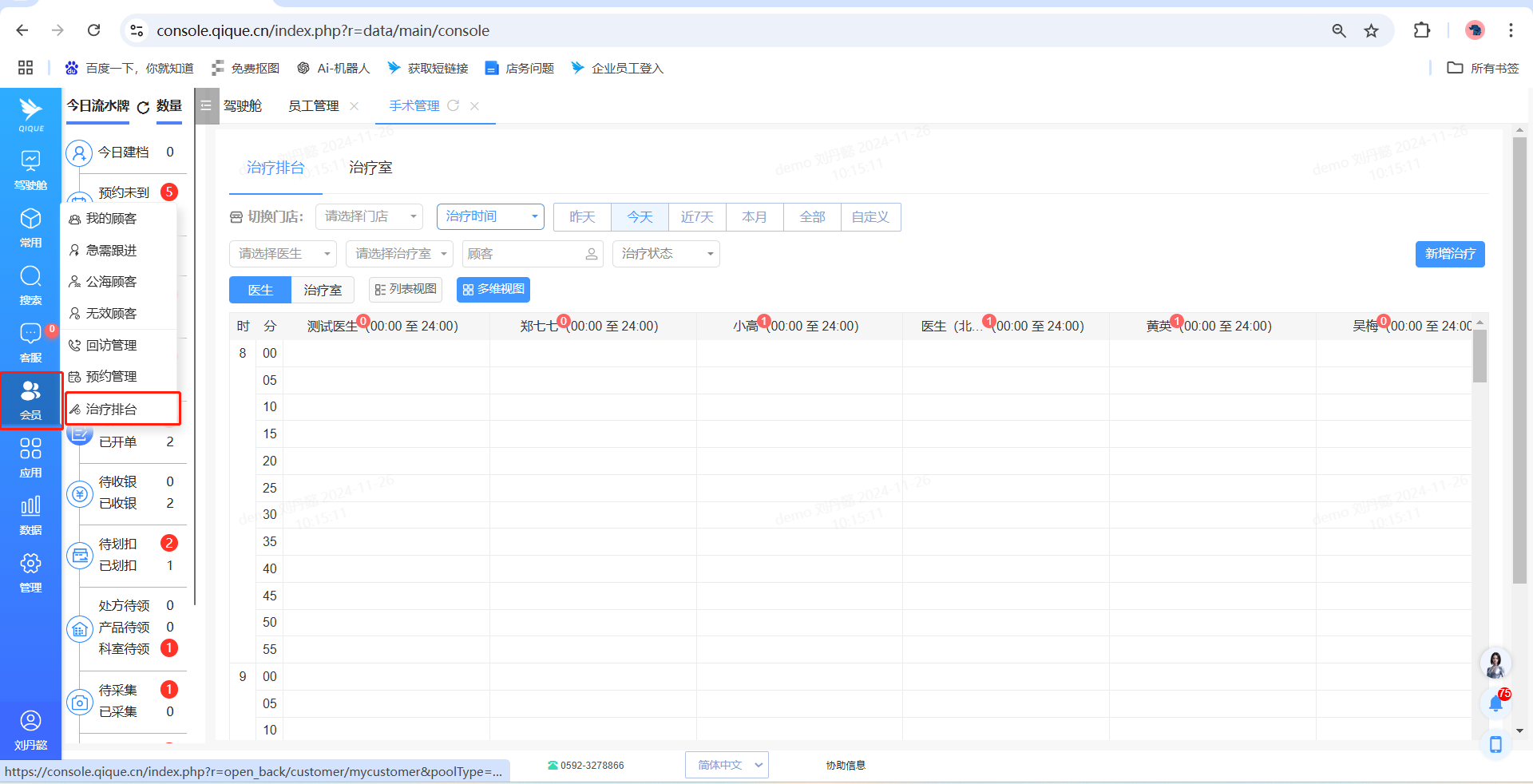Select 预约管理 from the member menu
Image resolution: width=1533 pixels, height=784 pixels.
pyautogui.click(x=111, y=377)
